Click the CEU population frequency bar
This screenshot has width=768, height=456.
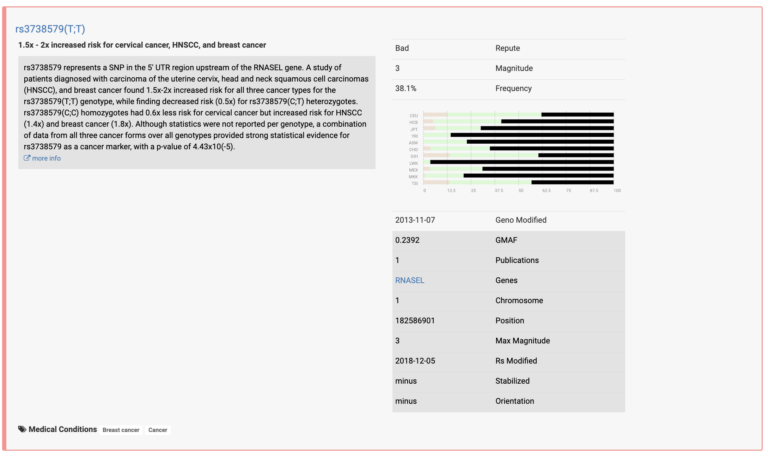click(x=518, y=115)
